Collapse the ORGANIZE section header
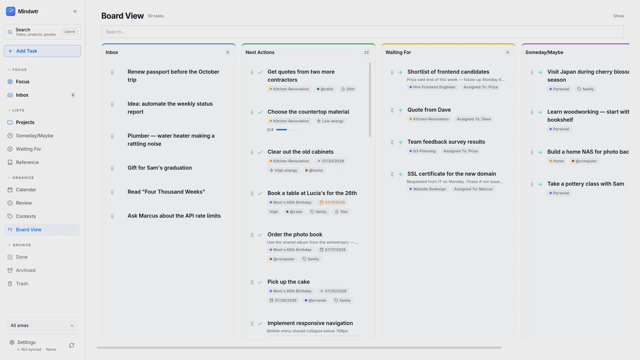 click(21, 178)
